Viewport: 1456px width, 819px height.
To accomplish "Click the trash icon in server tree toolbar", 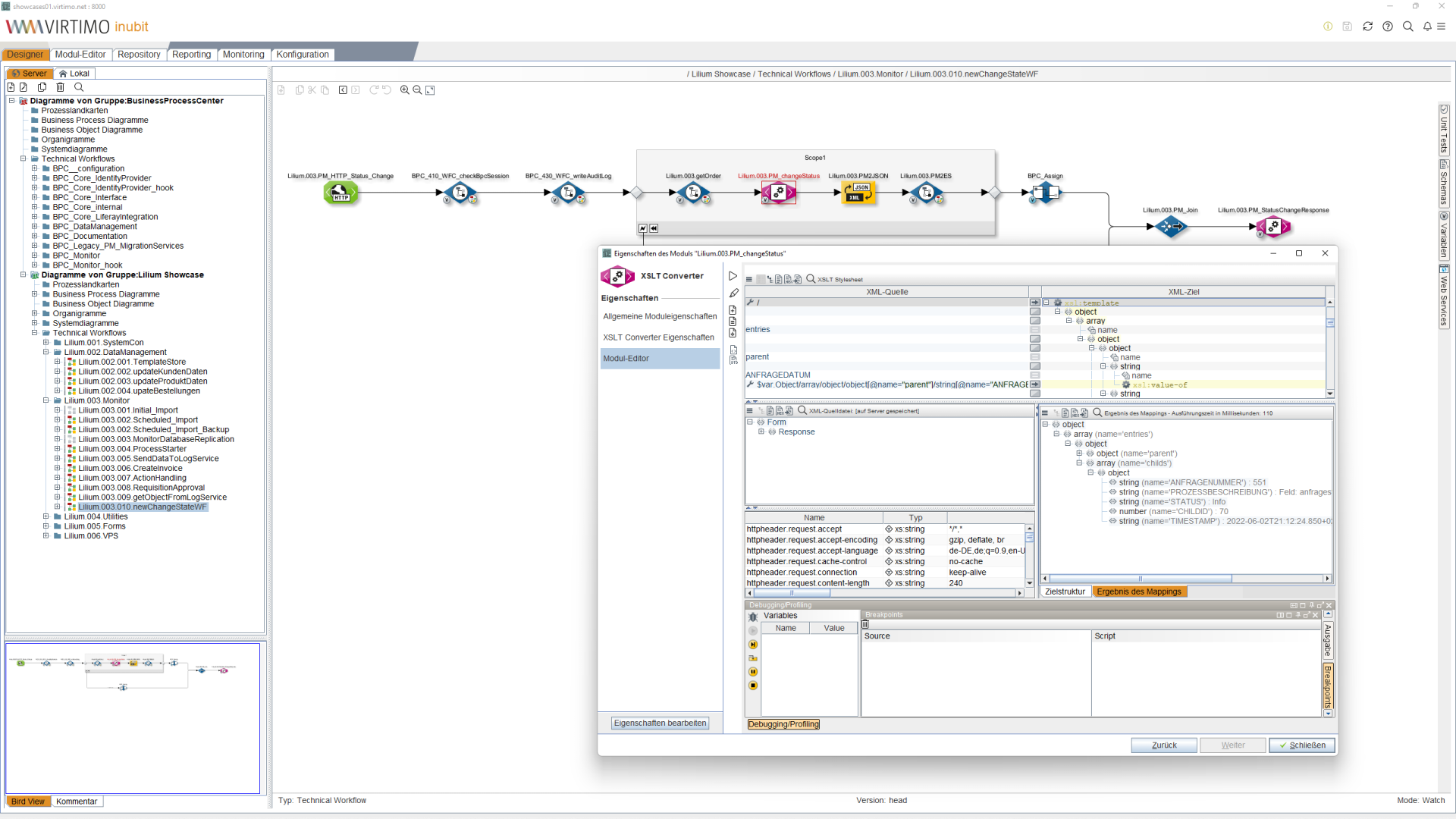I will coord(61,87).
